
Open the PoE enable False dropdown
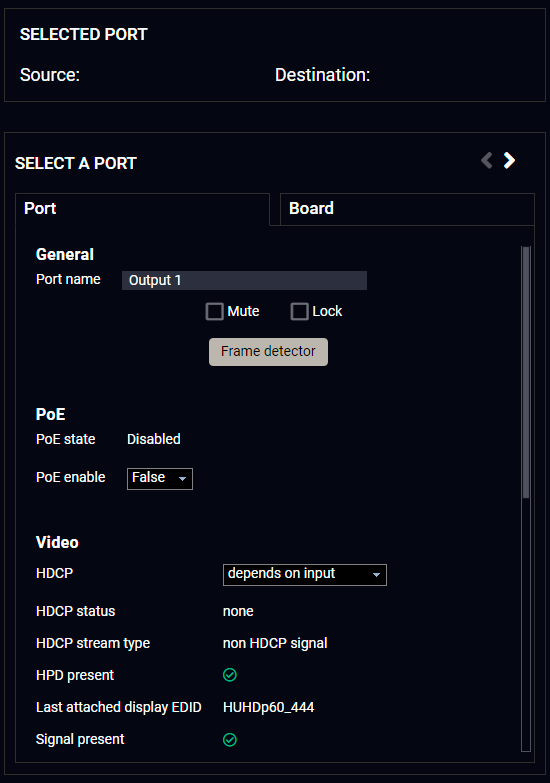pos(160,479)
